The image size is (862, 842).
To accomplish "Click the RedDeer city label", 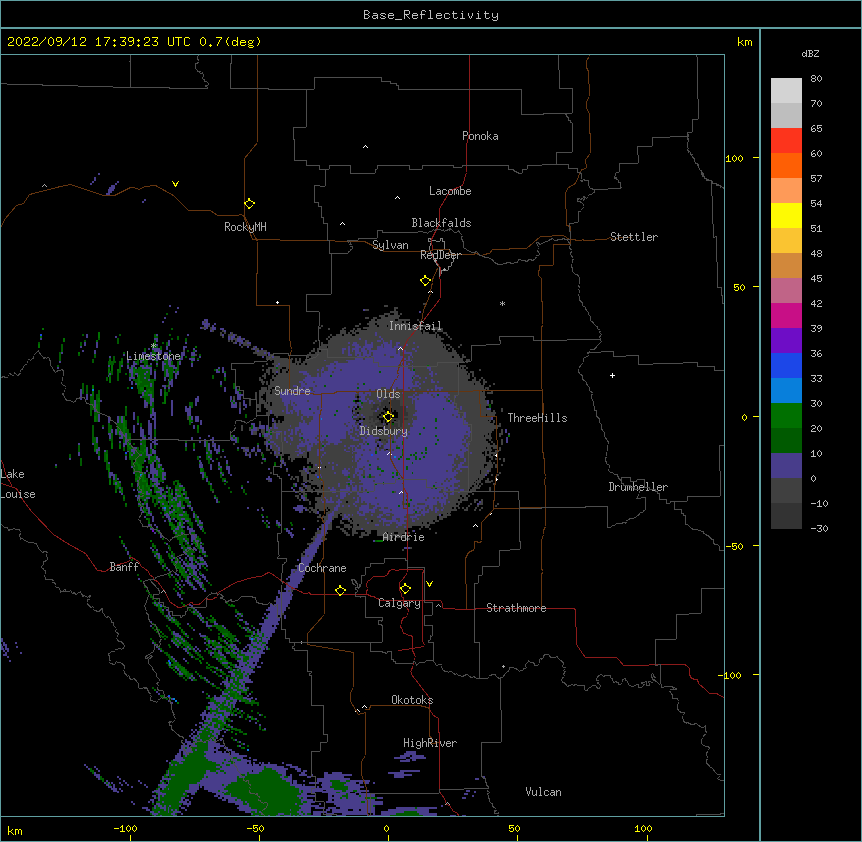I will click(440, 255).
